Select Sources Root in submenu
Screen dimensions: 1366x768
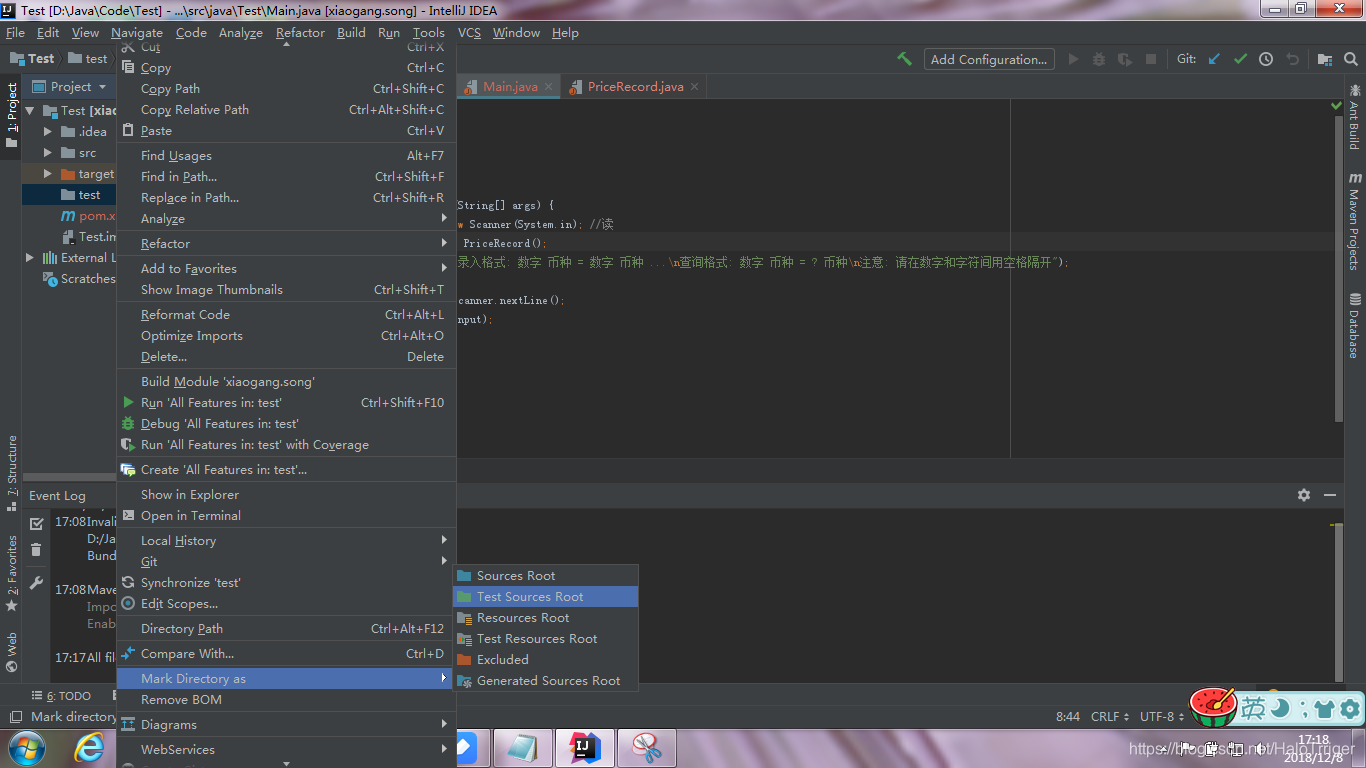(545, 575)
